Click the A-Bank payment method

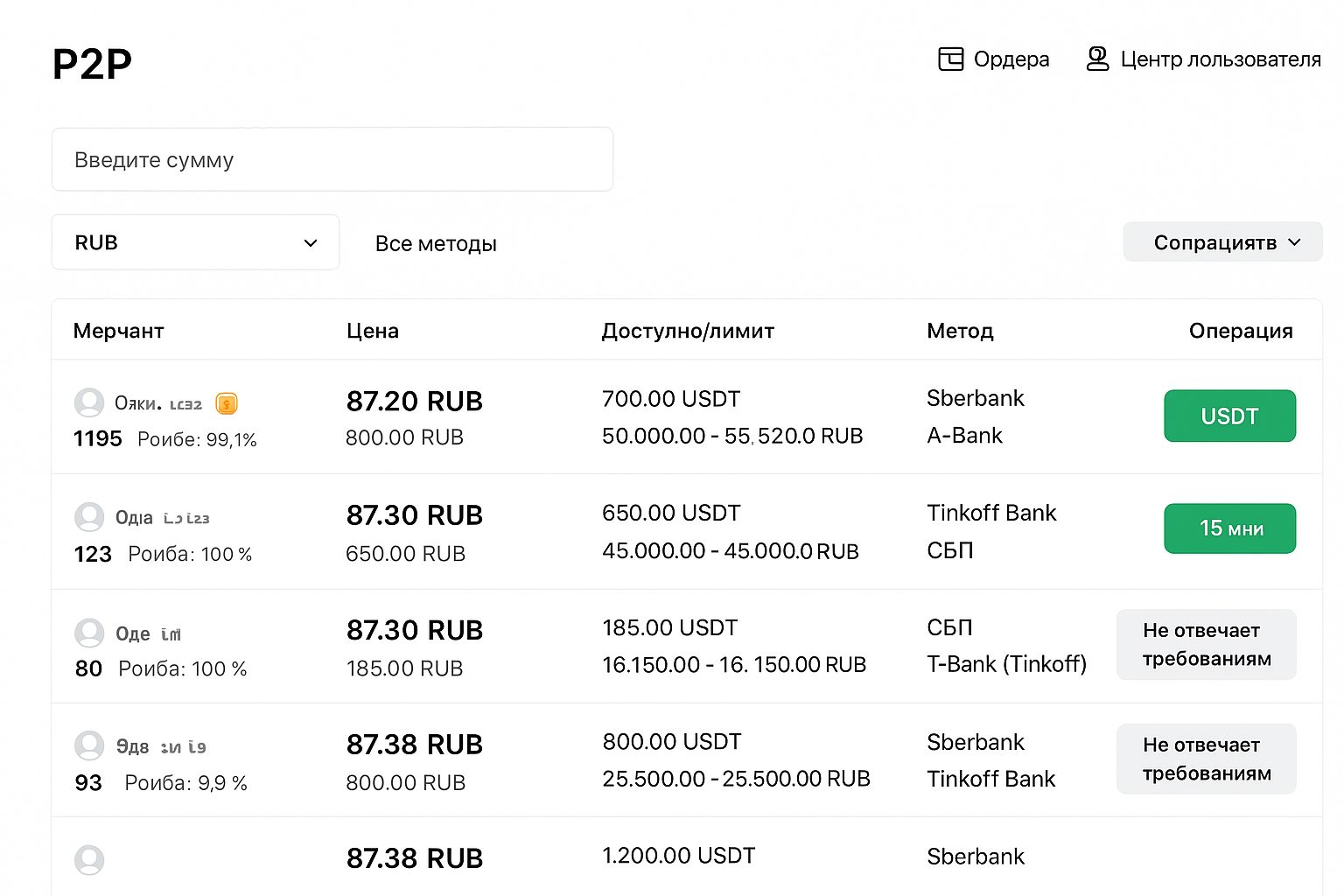[x=964, y=435]
